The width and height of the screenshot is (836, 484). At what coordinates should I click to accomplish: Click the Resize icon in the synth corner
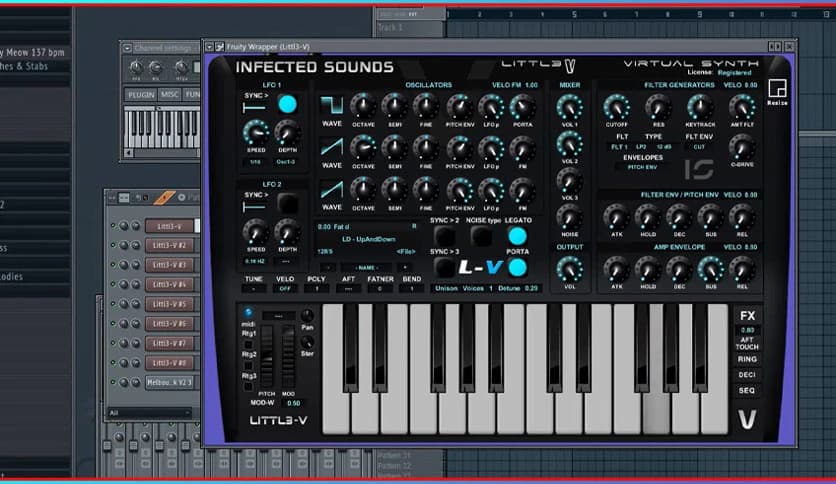click(777, 88)
